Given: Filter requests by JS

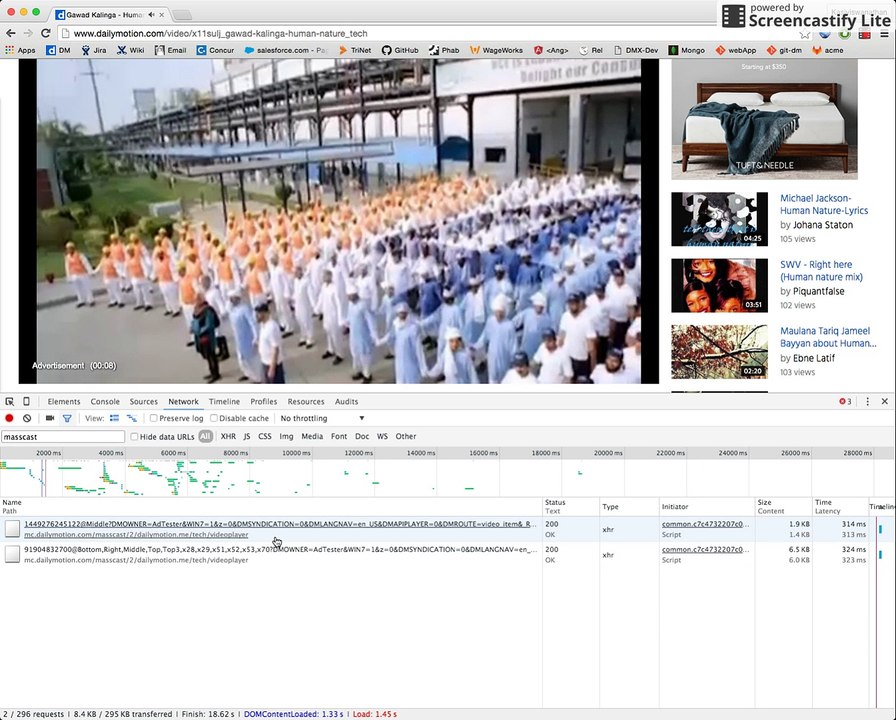Looking at the screenshot, I should click(x=247, y=437).
